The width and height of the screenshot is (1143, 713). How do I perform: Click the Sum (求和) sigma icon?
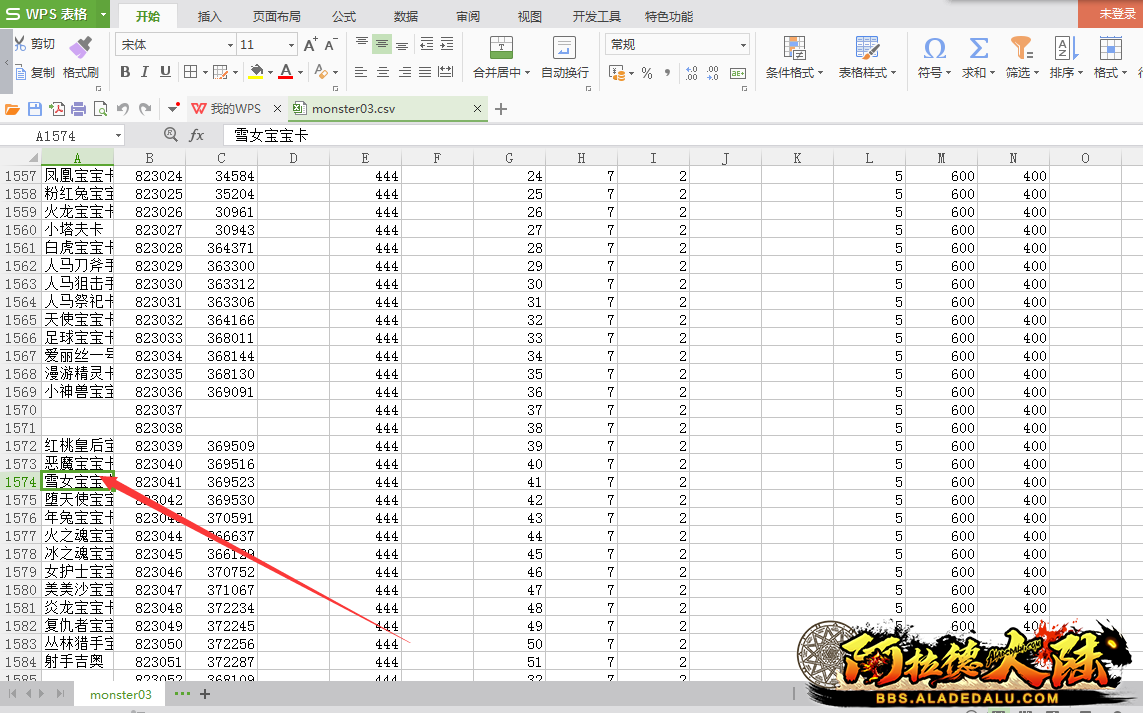(x=978, y=48)
